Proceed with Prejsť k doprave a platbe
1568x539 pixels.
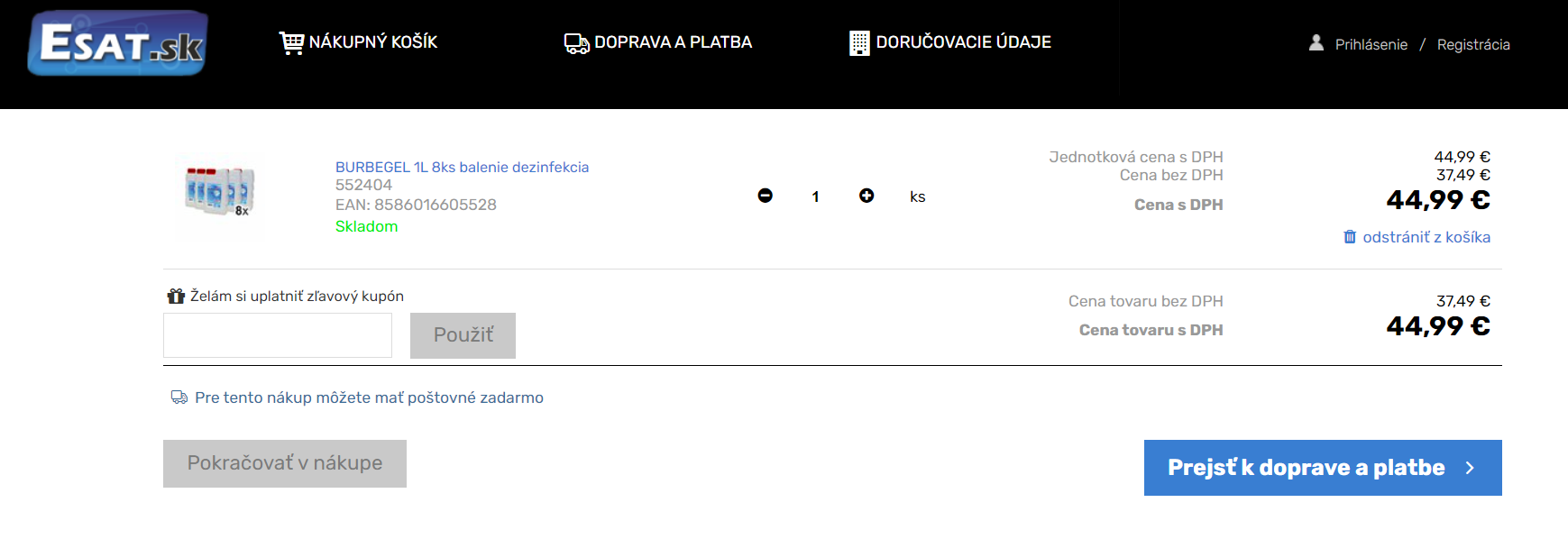(x=1322, y=468)
